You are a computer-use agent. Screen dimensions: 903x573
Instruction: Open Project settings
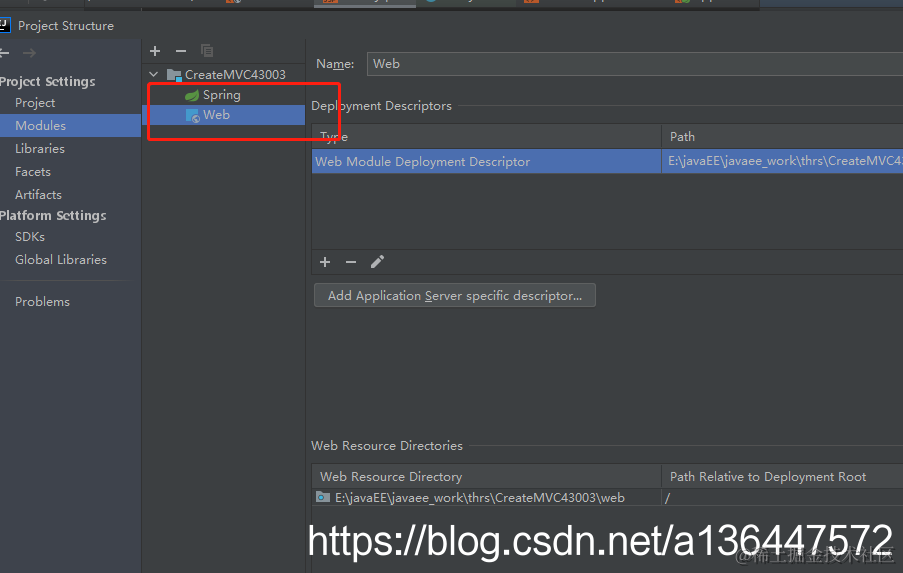point(35,103)
